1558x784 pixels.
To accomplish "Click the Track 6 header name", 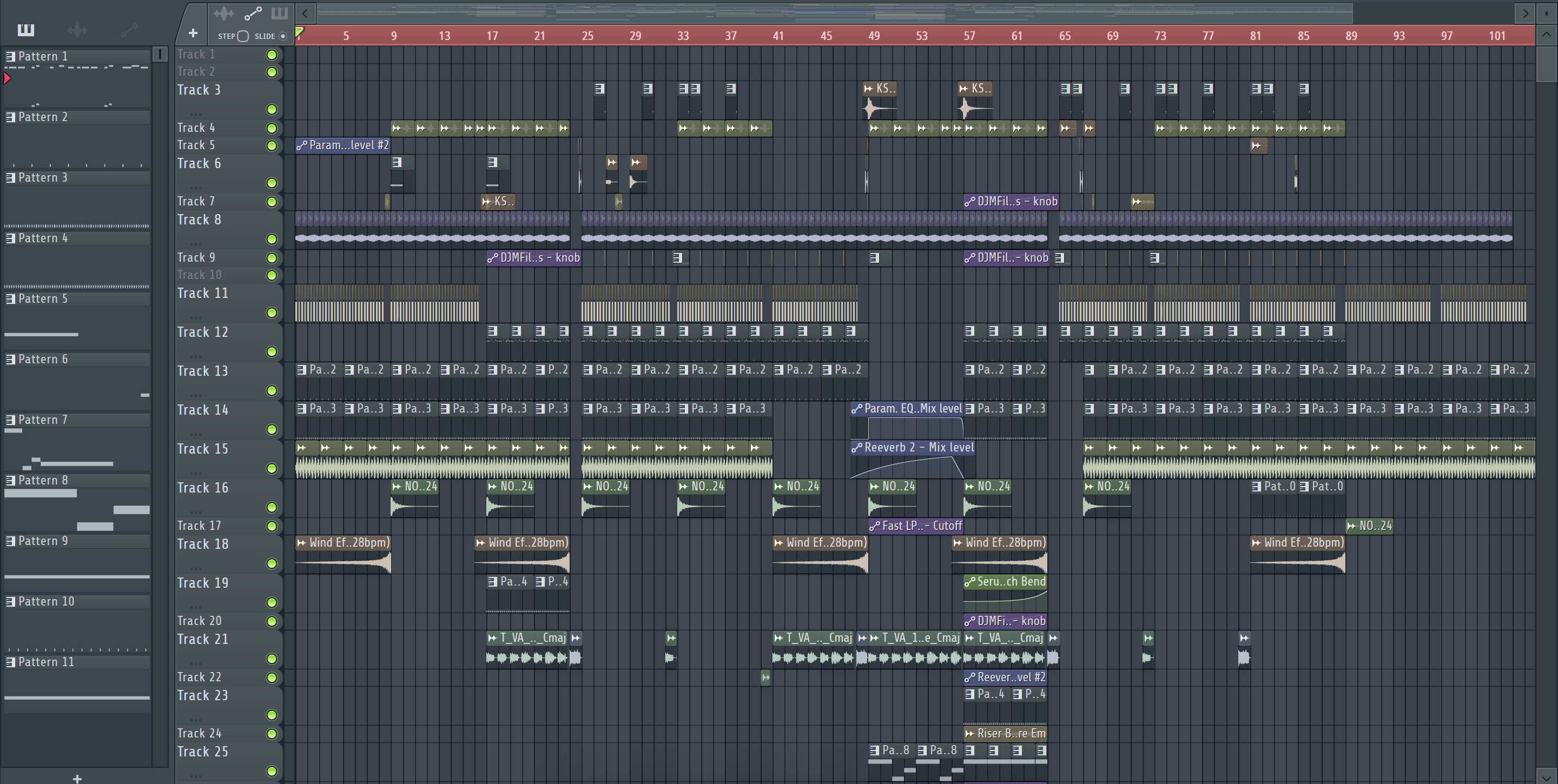I will 199,163.
